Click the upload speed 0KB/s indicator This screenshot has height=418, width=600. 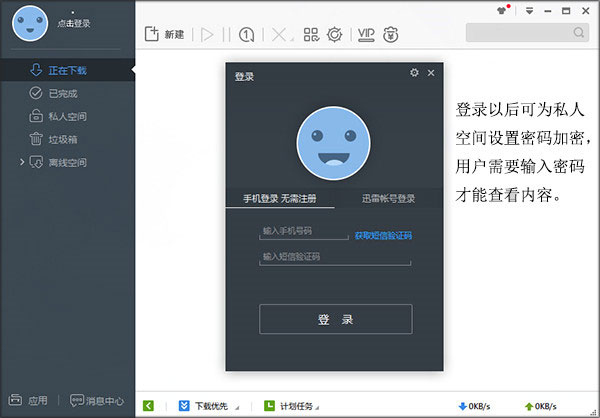[541, 406]
